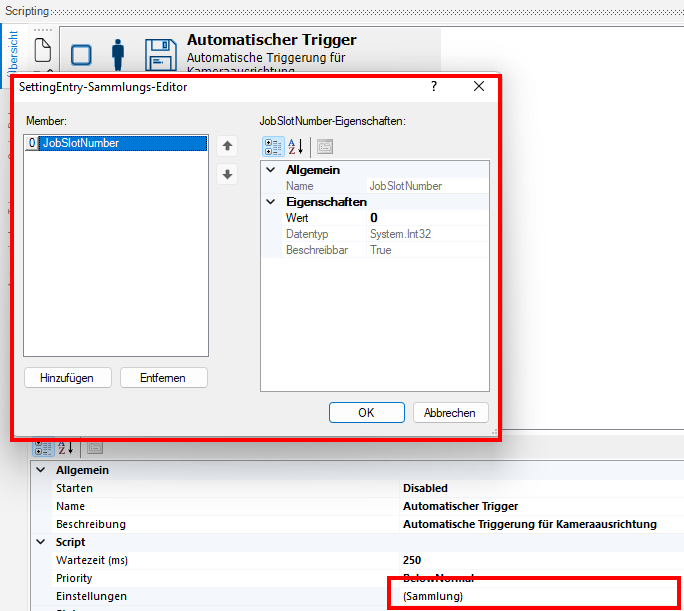Collapse the Eigenschaften category in the dialog

[x=270, y=202]
